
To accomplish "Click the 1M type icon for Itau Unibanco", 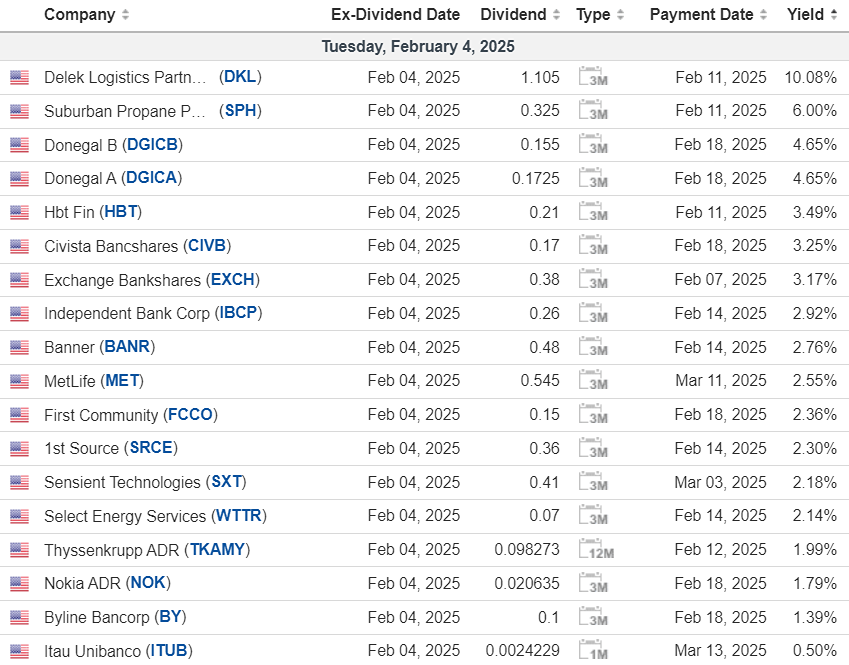I will pyautogui.click(x=593, y=651).
